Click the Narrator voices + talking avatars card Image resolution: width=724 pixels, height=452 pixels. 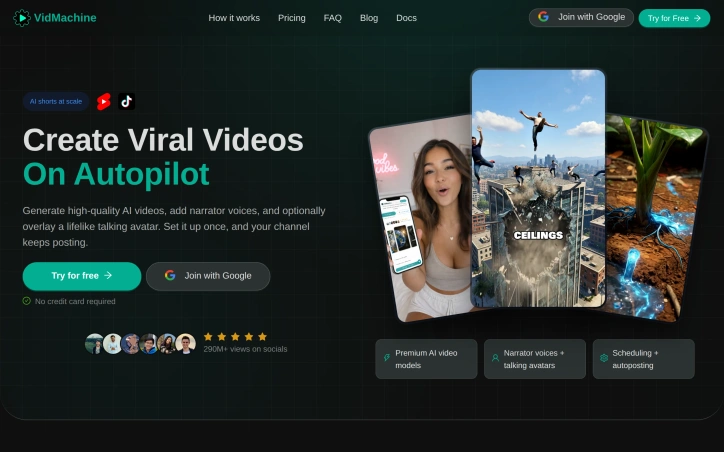coord(535,359)
